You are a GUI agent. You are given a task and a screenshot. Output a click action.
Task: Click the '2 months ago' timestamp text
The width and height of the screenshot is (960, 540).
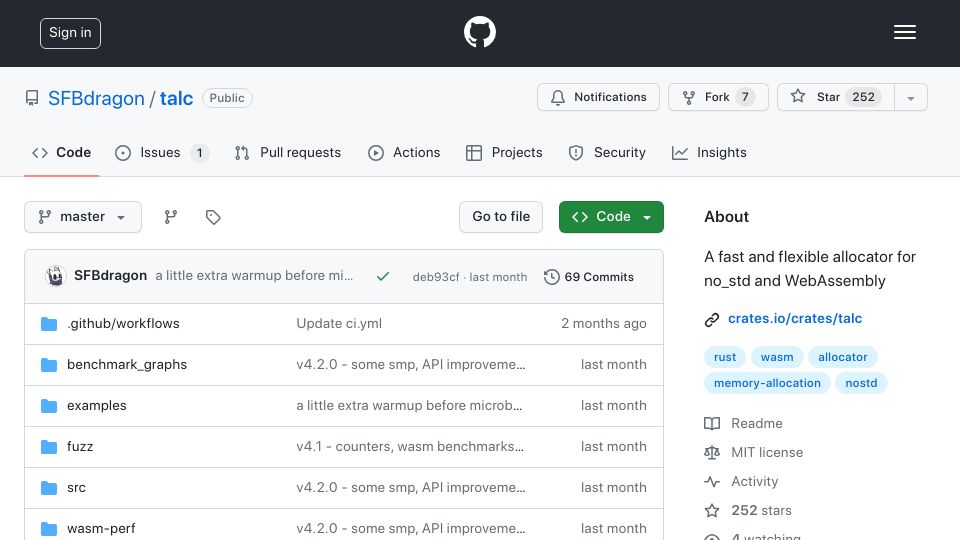604,323
